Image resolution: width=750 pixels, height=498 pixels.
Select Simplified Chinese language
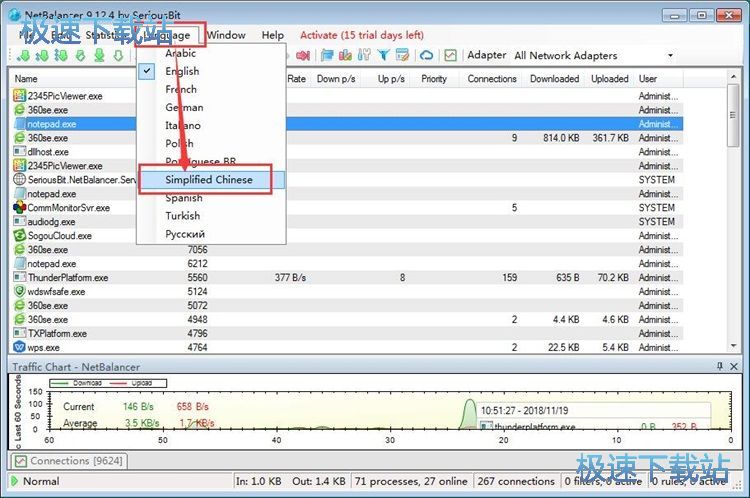point(210,180)
